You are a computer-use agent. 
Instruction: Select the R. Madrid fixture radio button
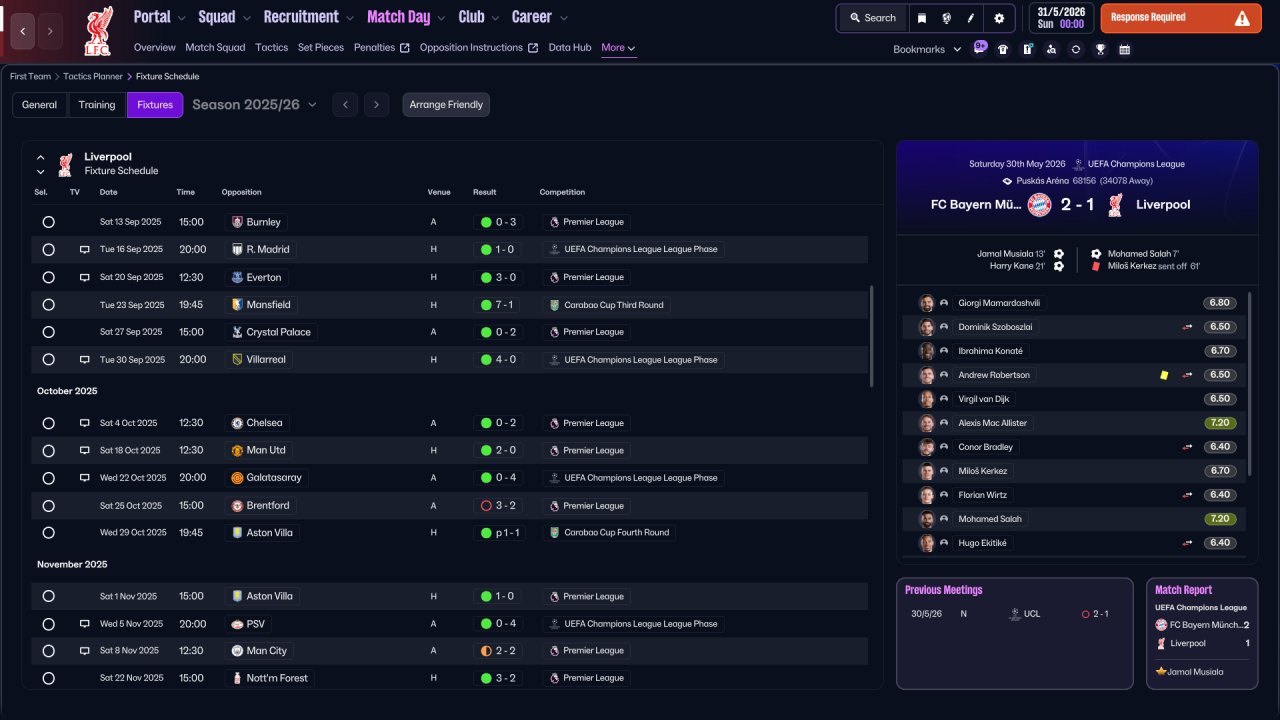pos(48,250)
